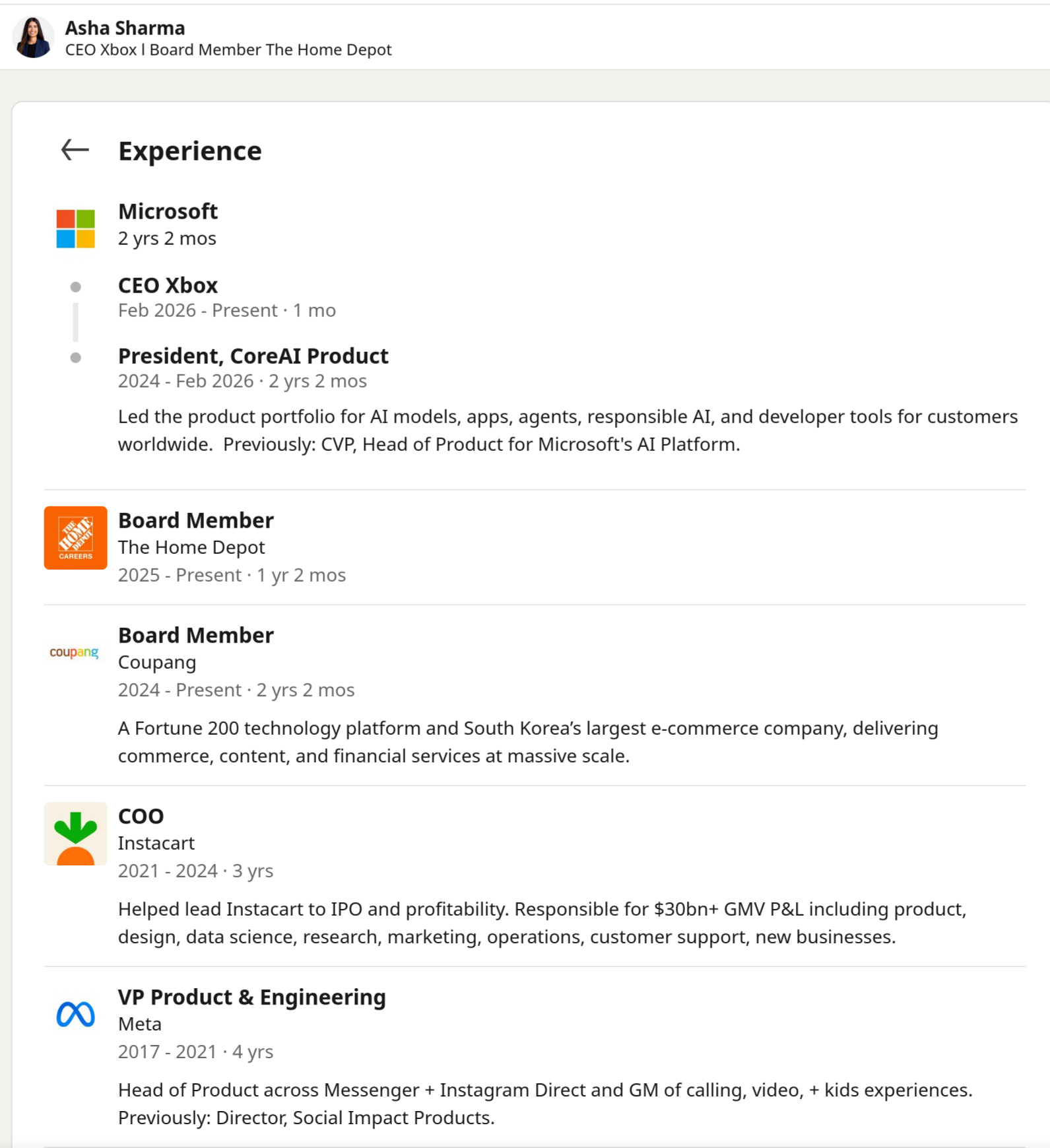Select President, CoreAI Product role title

tap(253, 356)
